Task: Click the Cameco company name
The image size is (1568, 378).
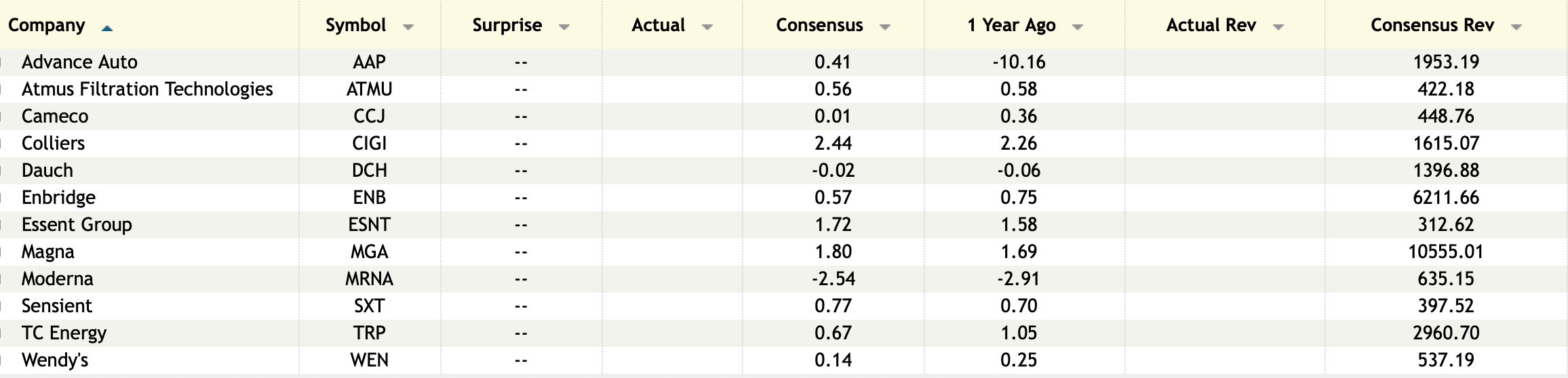Action: (x=55, y=117)
